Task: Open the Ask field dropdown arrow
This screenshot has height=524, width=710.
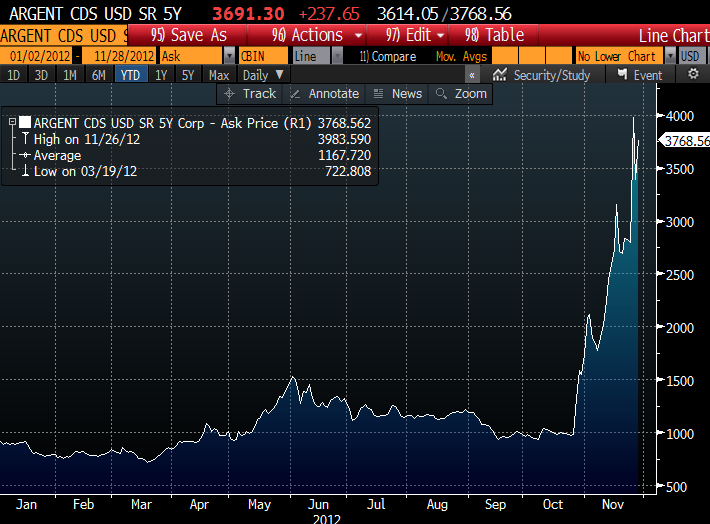Action: [x=230, y=56]
